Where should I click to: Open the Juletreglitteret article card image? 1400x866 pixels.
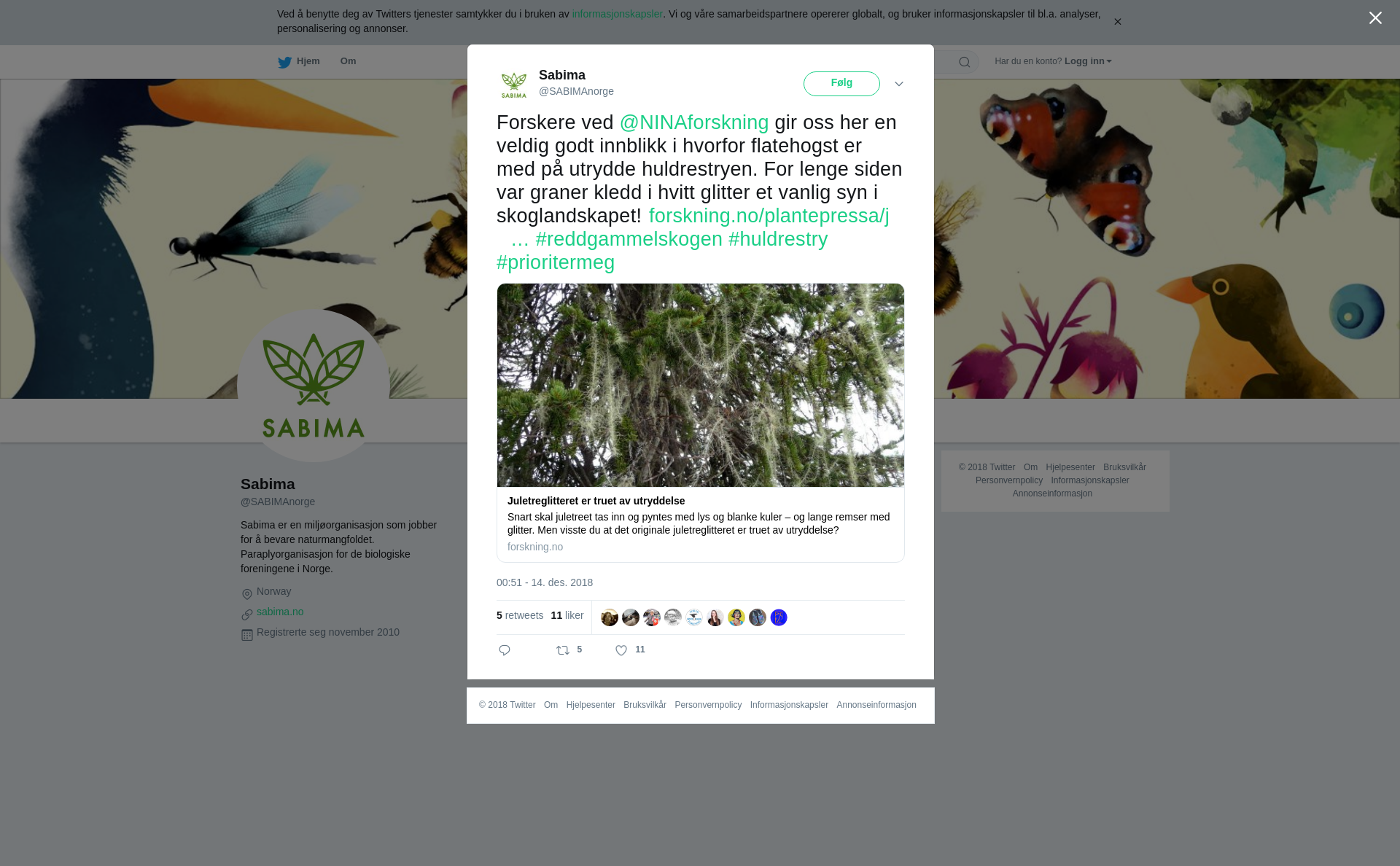pyautogui.click(x=701, y=386)
